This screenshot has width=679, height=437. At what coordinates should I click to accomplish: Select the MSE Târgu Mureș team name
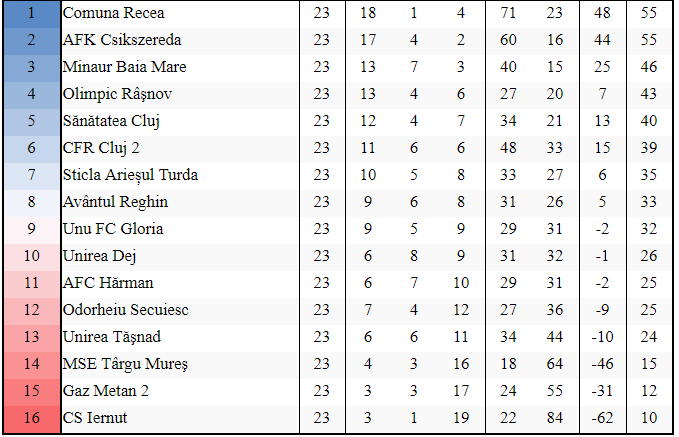pos(125,363)
